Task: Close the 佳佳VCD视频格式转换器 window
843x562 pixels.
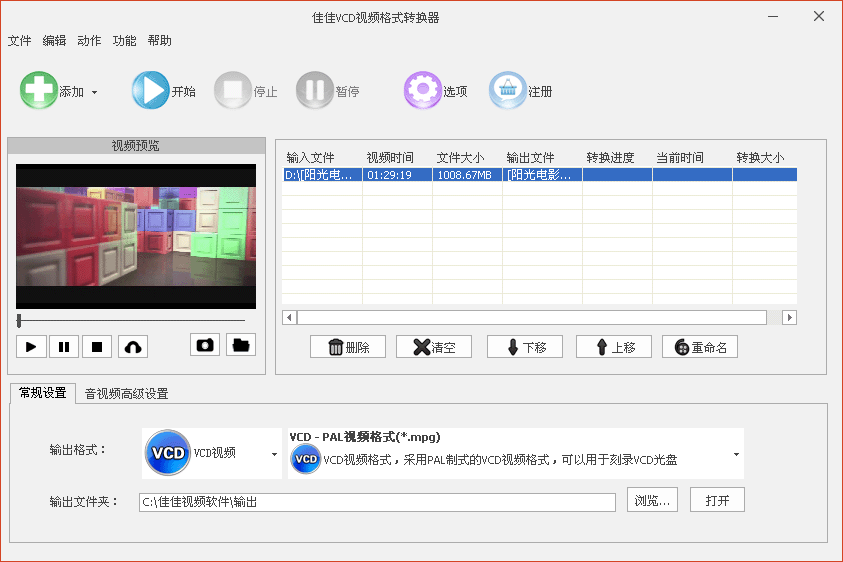Action: coord(819,17)
